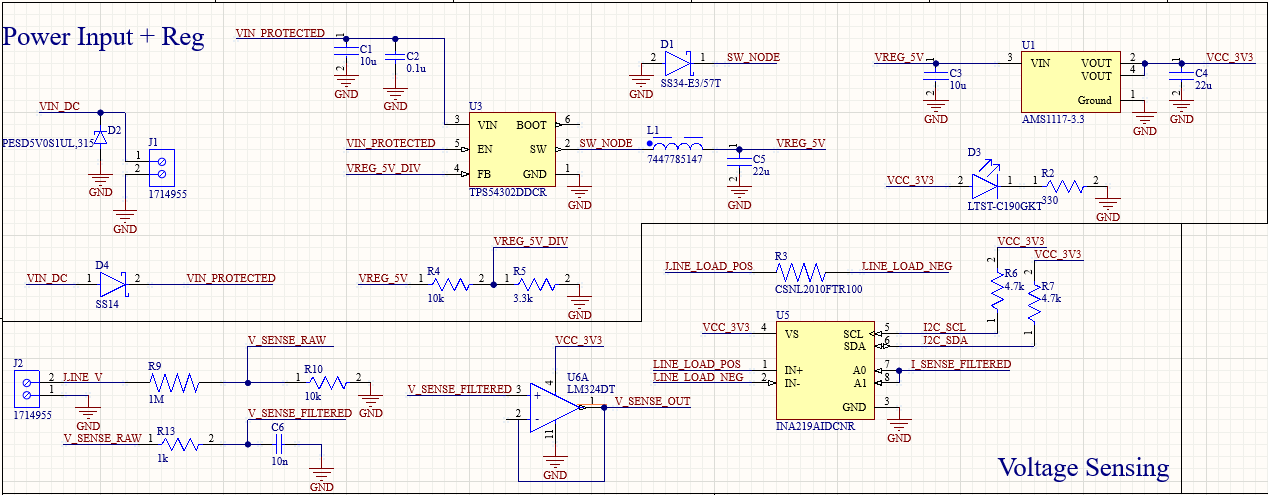The width and height of the screenshot is (1268, 495).
Task: Click the LINE_LOAD_NEG label beside R3
Action: (906, 267)
